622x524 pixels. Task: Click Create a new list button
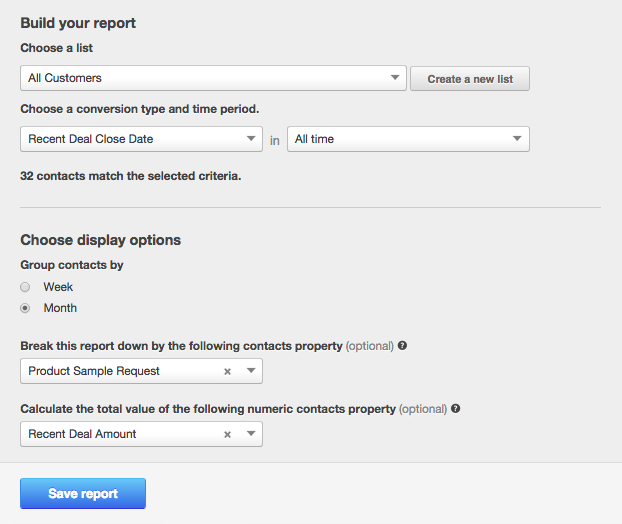tap(470, 79)
